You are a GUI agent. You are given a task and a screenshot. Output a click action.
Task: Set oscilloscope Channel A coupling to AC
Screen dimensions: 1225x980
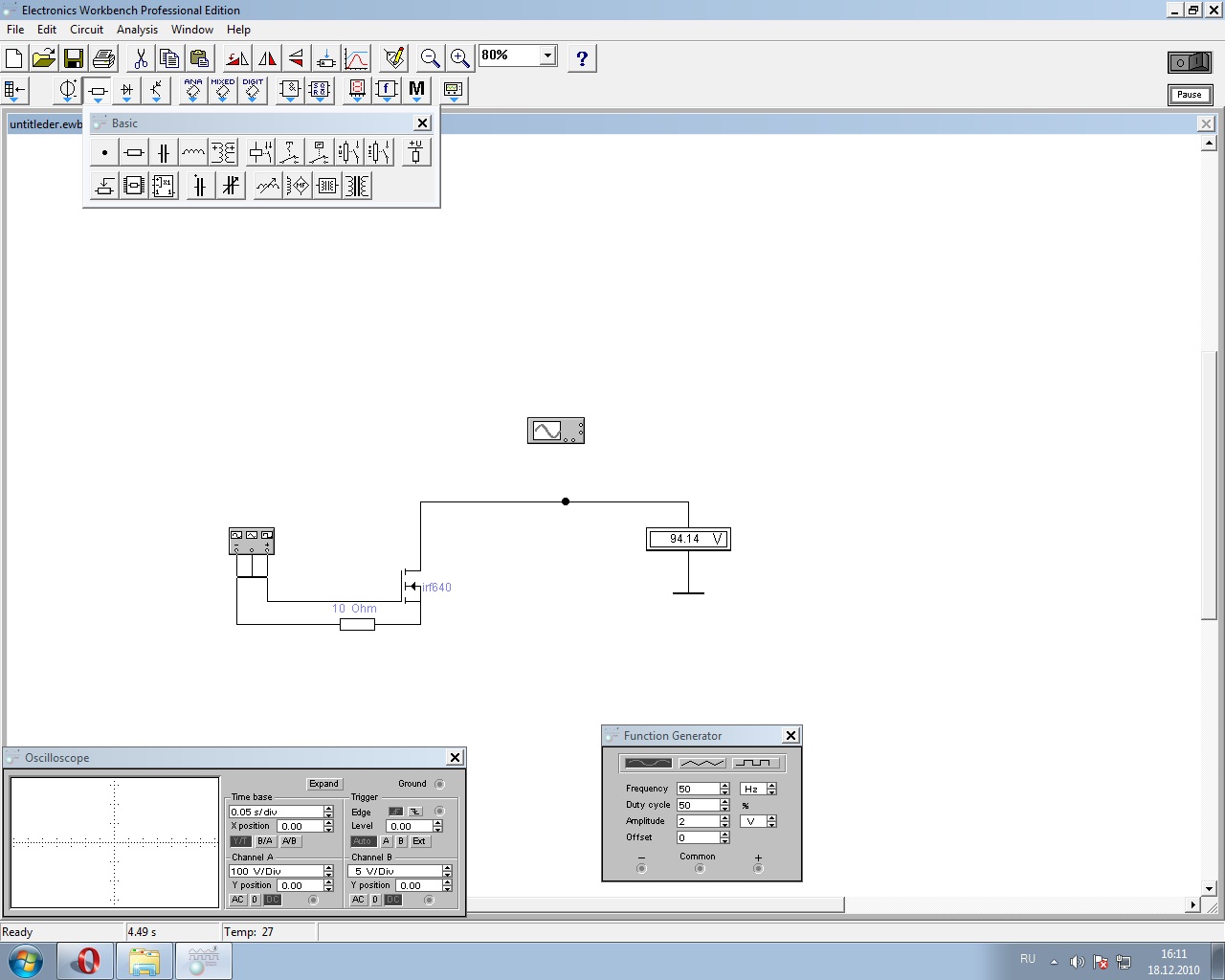coord(238,900)
